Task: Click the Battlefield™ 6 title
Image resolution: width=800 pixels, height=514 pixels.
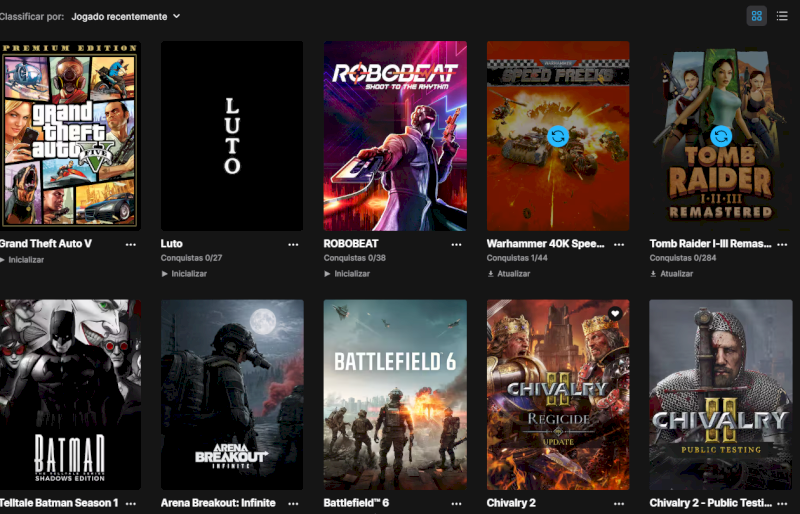Action: point(356,503)
